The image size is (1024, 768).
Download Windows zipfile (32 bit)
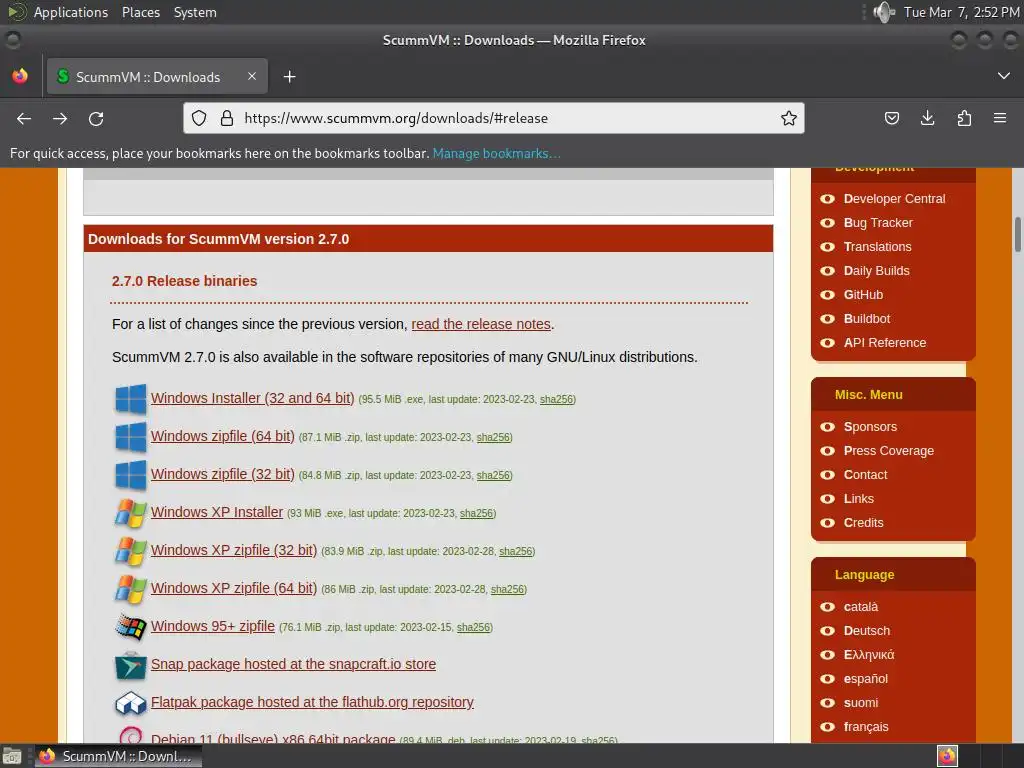[x=223, y=474]
